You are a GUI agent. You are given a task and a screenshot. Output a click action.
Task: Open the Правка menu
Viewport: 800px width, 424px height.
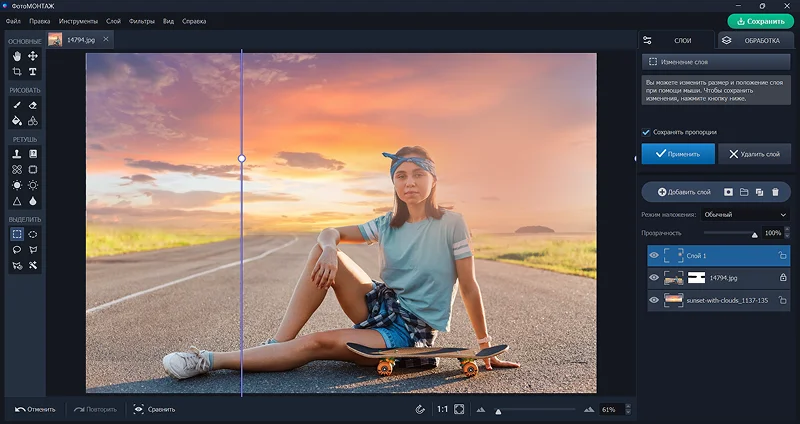coord(40,21)
